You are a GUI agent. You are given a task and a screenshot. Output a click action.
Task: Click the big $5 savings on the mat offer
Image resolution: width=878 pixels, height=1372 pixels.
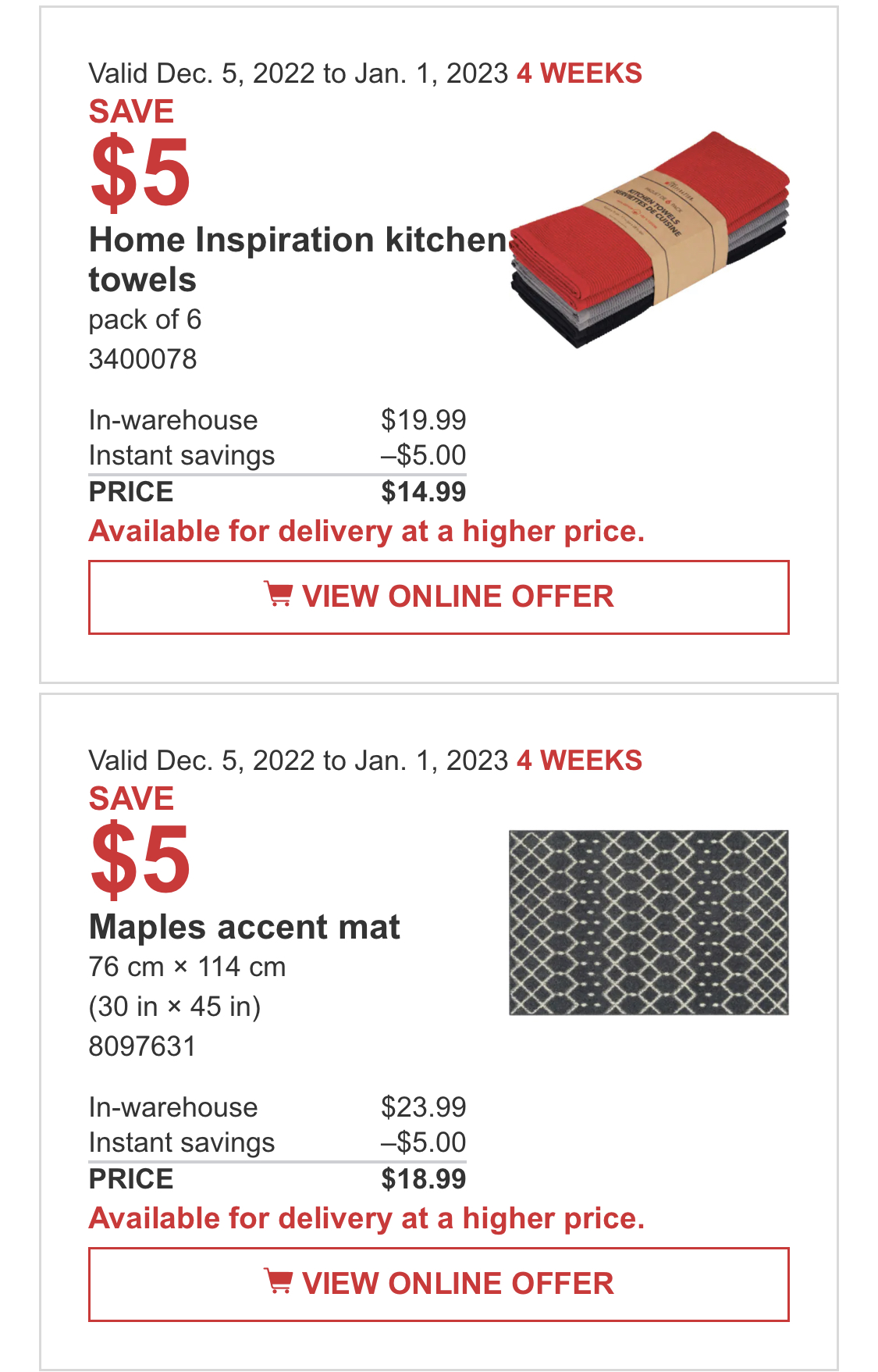click(140, 859)
